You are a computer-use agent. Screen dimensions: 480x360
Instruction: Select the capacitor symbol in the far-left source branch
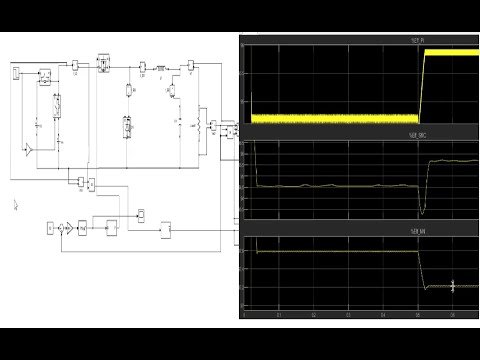pos(37,125)
